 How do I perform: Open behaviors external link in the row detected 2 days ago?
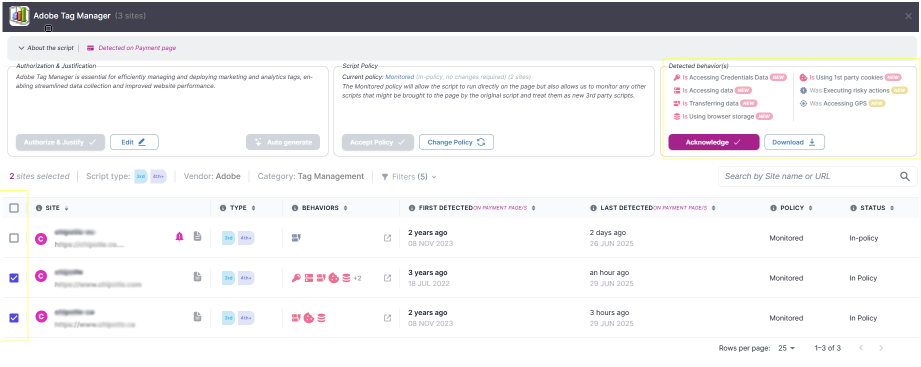[x=387, y=238]
